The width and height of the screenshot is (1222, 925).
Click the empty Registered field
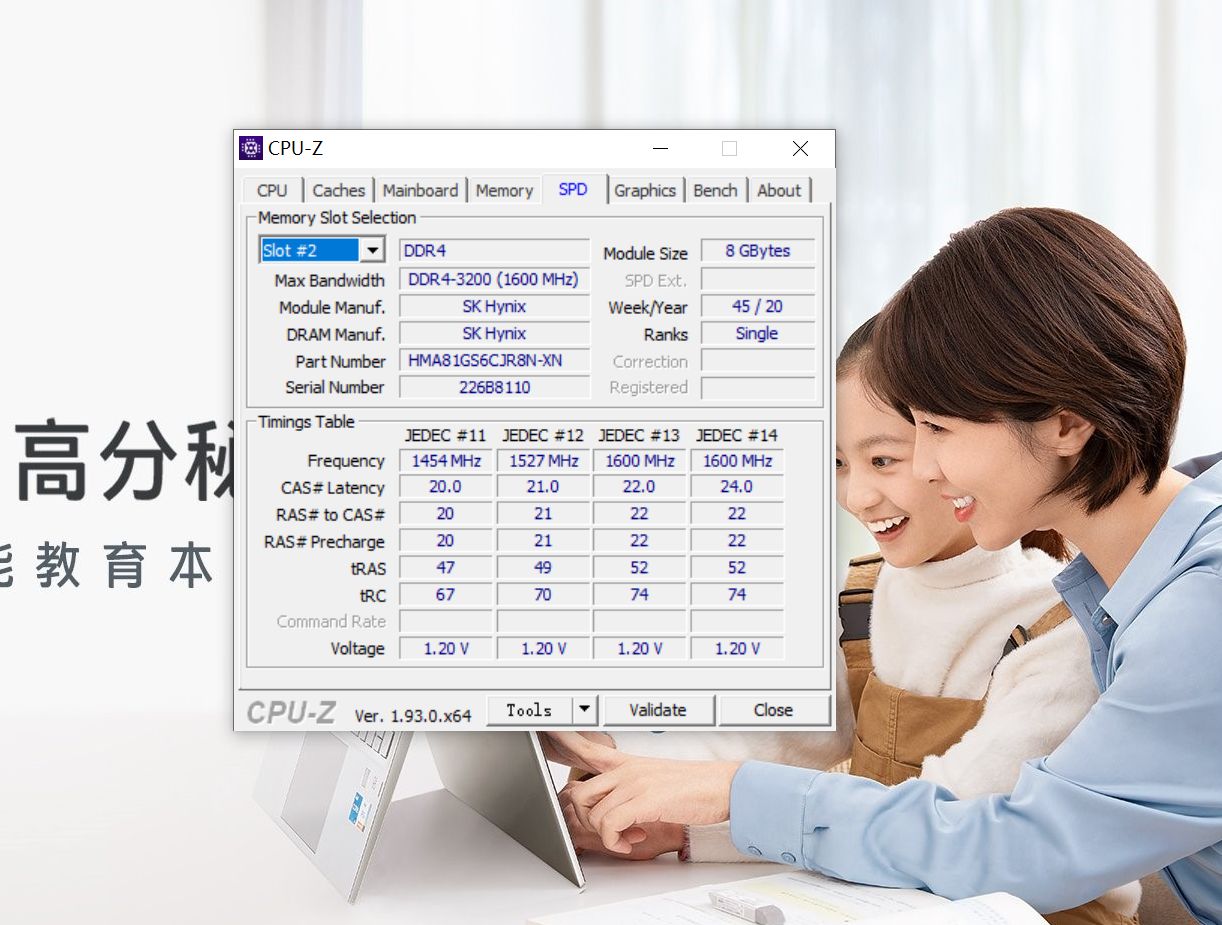pos(758,387)
